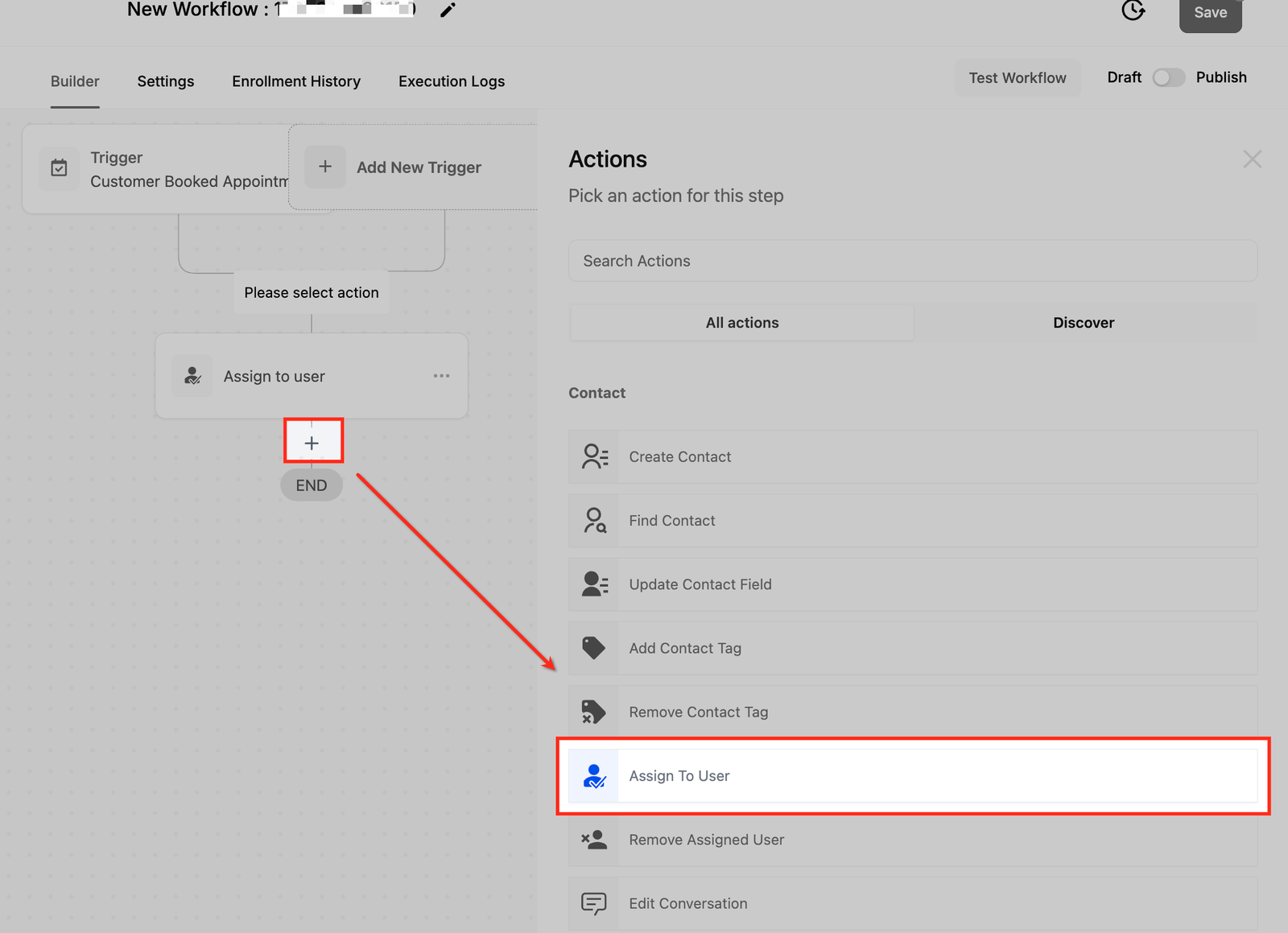
Task: Click the Remove Contact Tag icon
Action: coord(594,712)
